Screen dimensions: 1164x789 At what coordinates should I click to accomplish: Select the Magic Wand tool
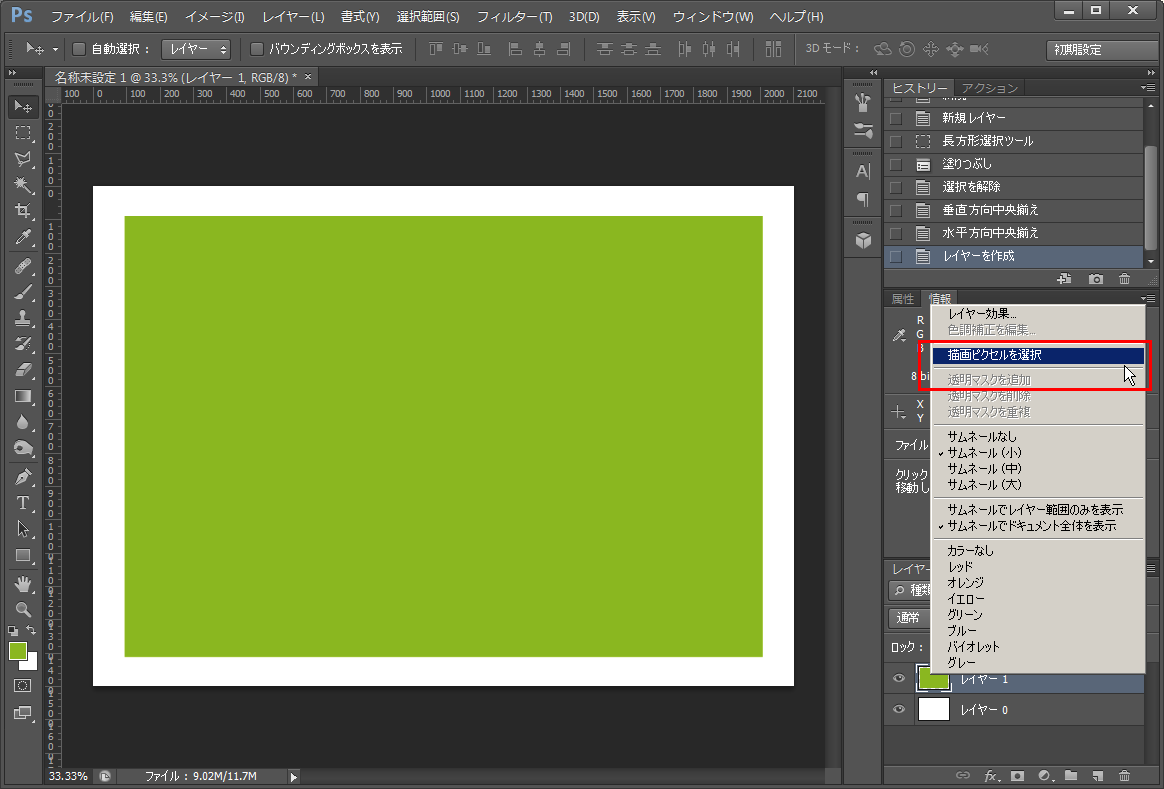point(23,185)
